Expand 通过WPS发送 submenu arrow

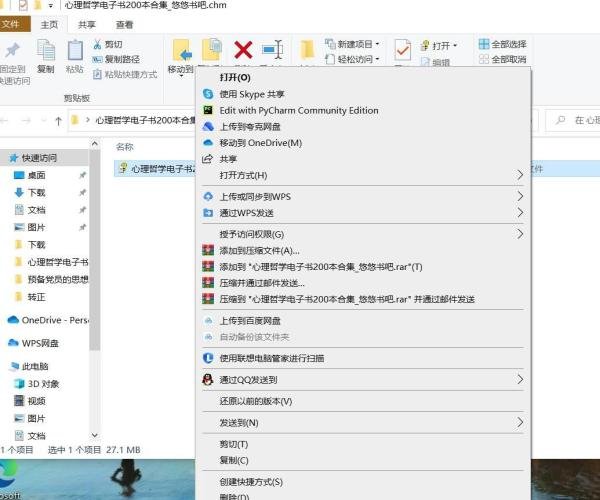coord(520,212)
